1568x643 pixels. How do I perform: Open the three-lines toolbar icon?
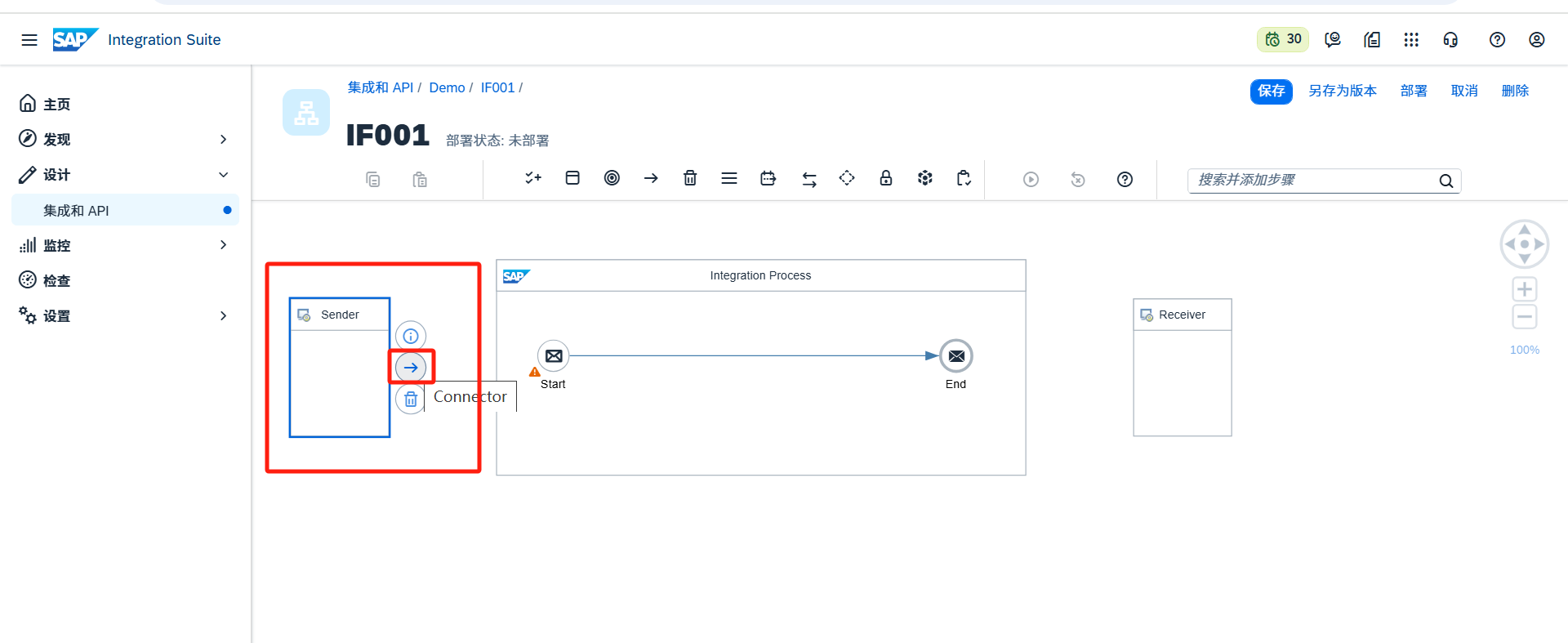[x=729, y=178]
